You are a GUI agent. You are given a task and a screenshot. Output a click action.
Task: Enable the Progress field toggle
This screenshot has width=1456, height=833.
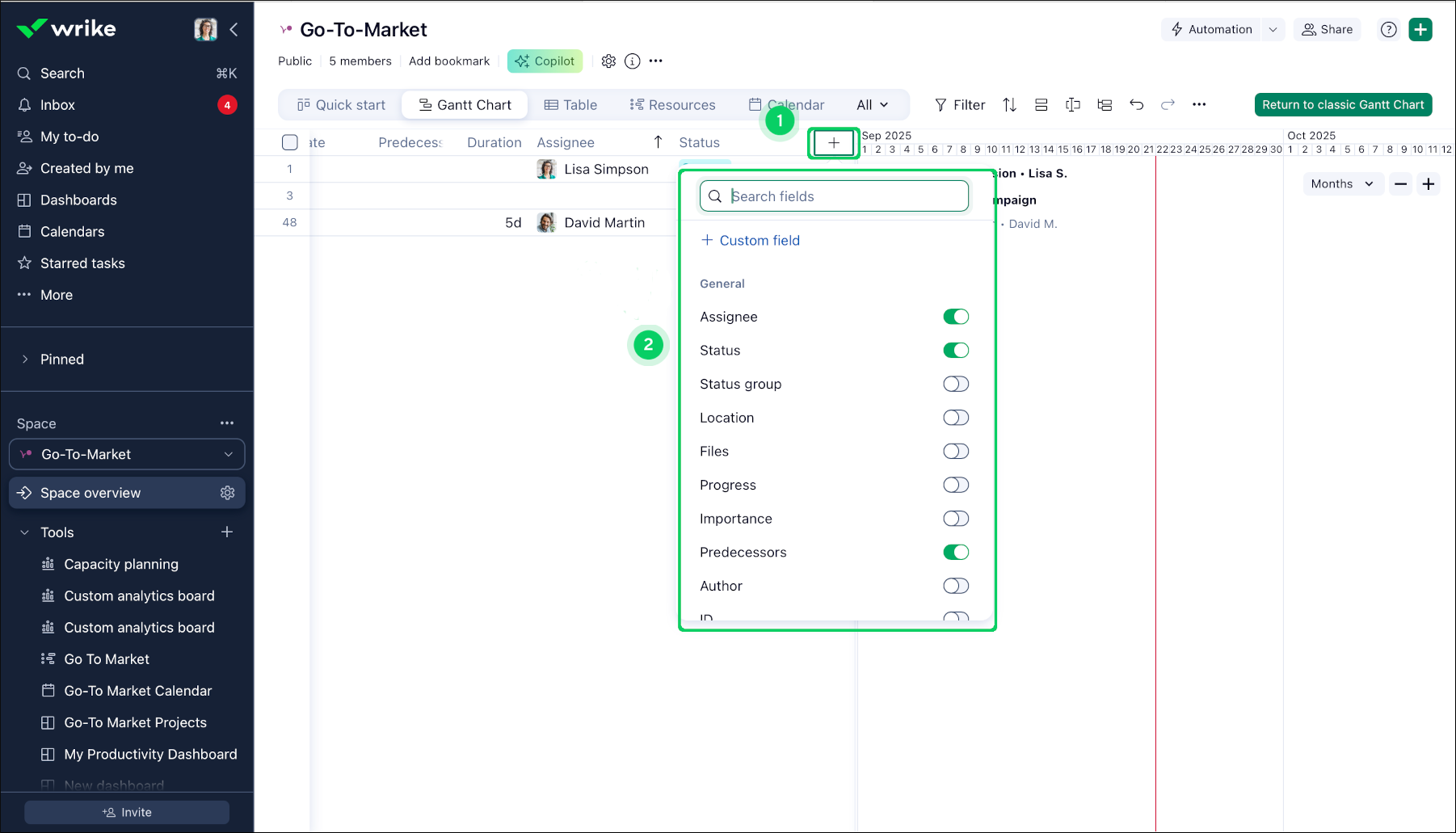956,485
